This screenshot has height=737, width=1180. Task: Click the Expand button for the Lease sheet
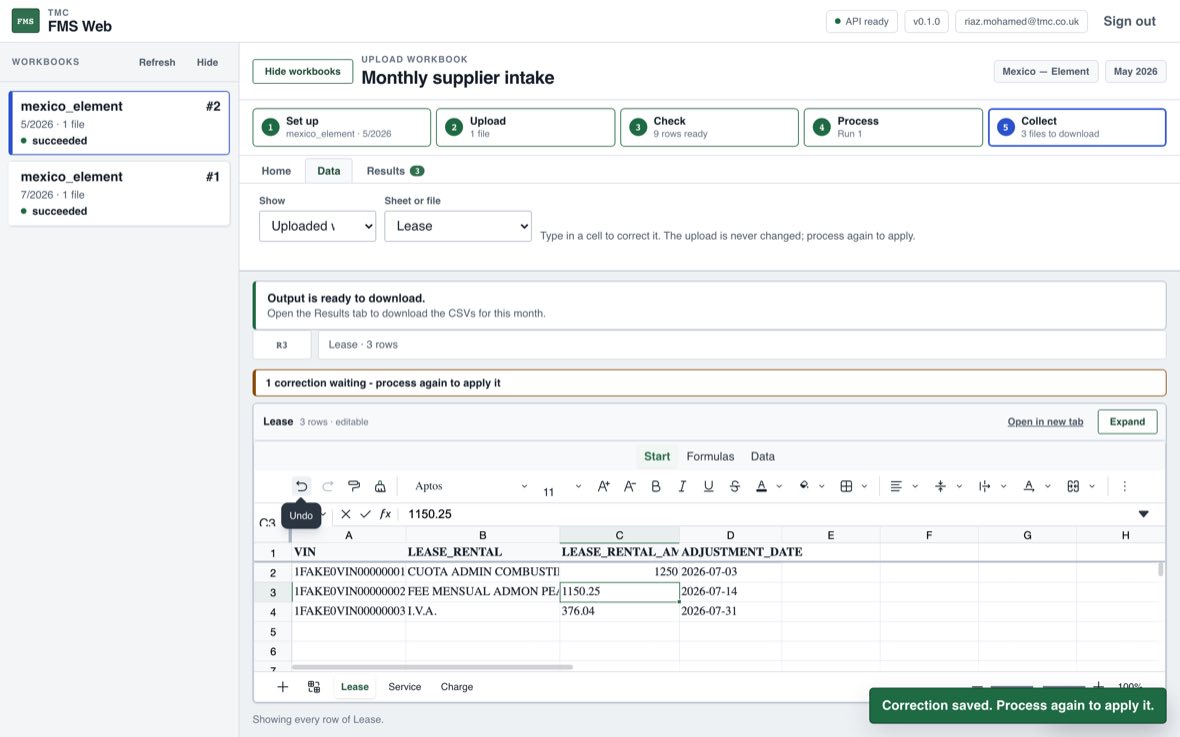[x=1127, y=422]
